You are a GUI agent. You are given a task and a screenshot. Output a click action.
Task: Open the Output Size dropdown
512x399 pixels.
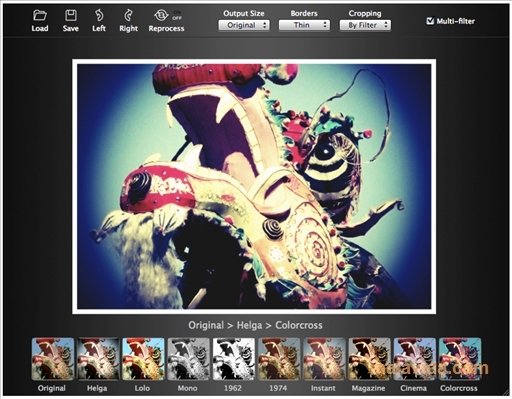point(244,25)
